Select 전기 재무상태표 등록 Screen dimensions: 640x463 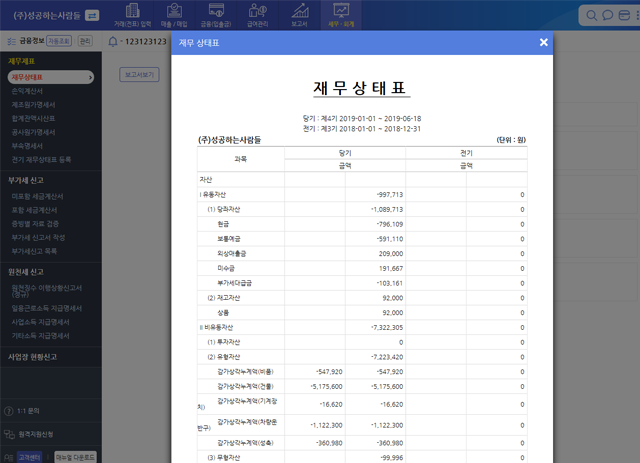pos(41,160)
